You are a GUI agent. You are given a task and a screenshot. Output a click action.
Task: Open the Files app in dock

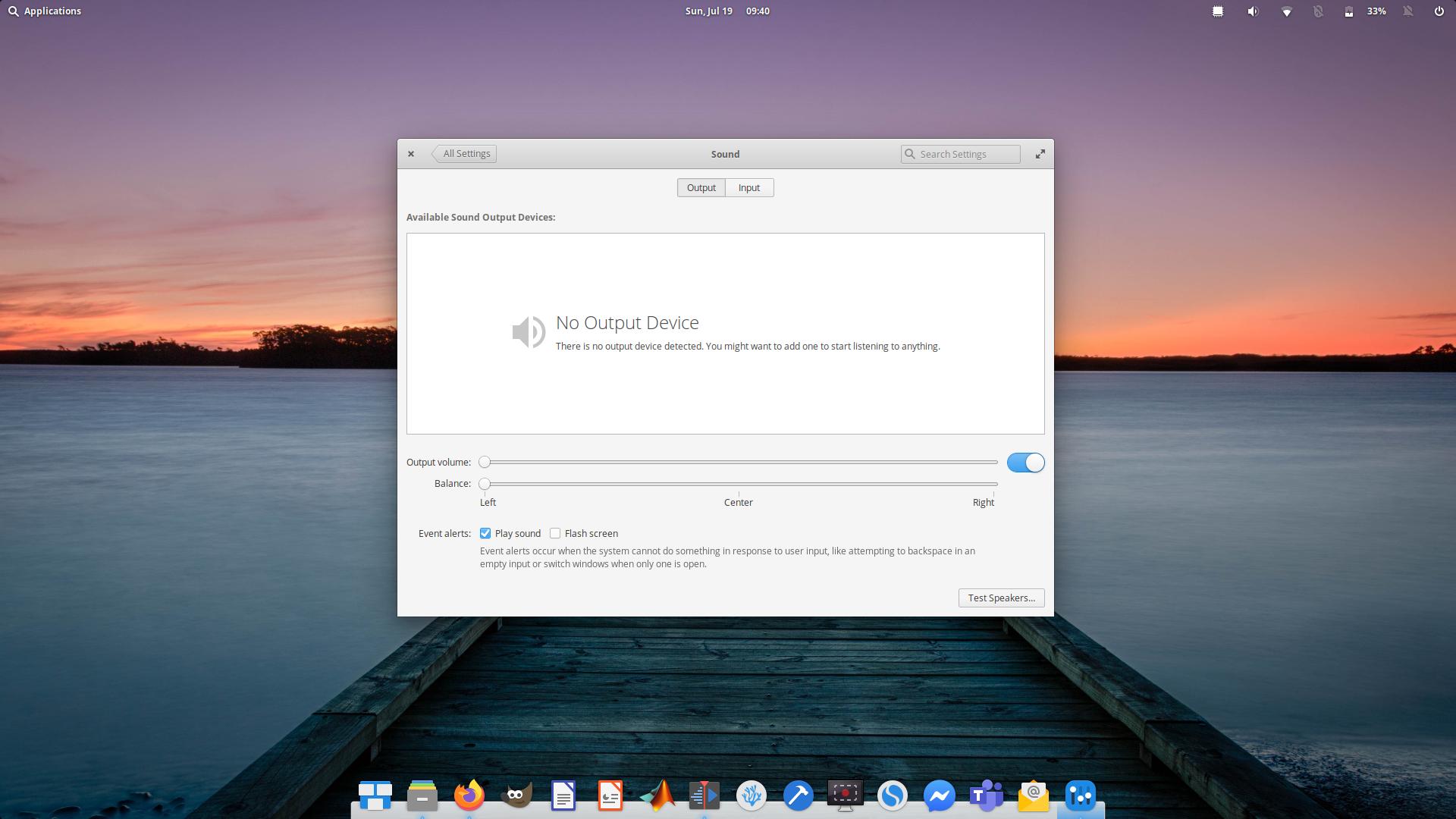pos(421,795)
